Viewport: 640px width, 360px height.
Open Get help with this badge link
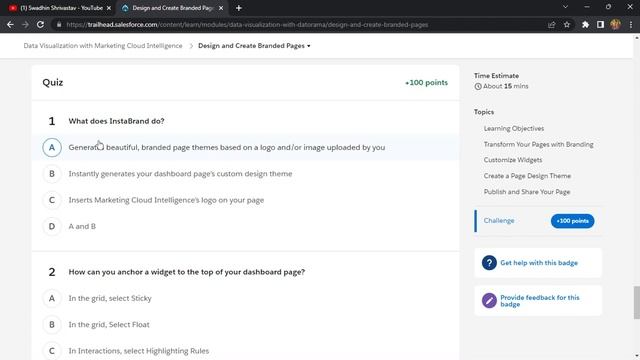pos(539,263)
